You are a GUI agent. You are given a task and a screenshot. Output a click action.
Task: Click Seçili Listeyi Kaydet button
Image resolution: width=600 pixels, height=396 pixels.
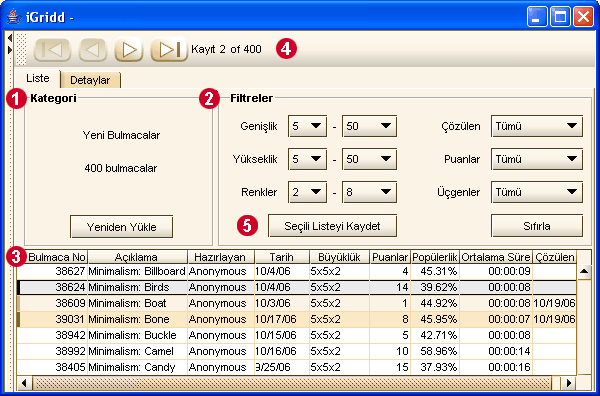click(x=332, y=226)
